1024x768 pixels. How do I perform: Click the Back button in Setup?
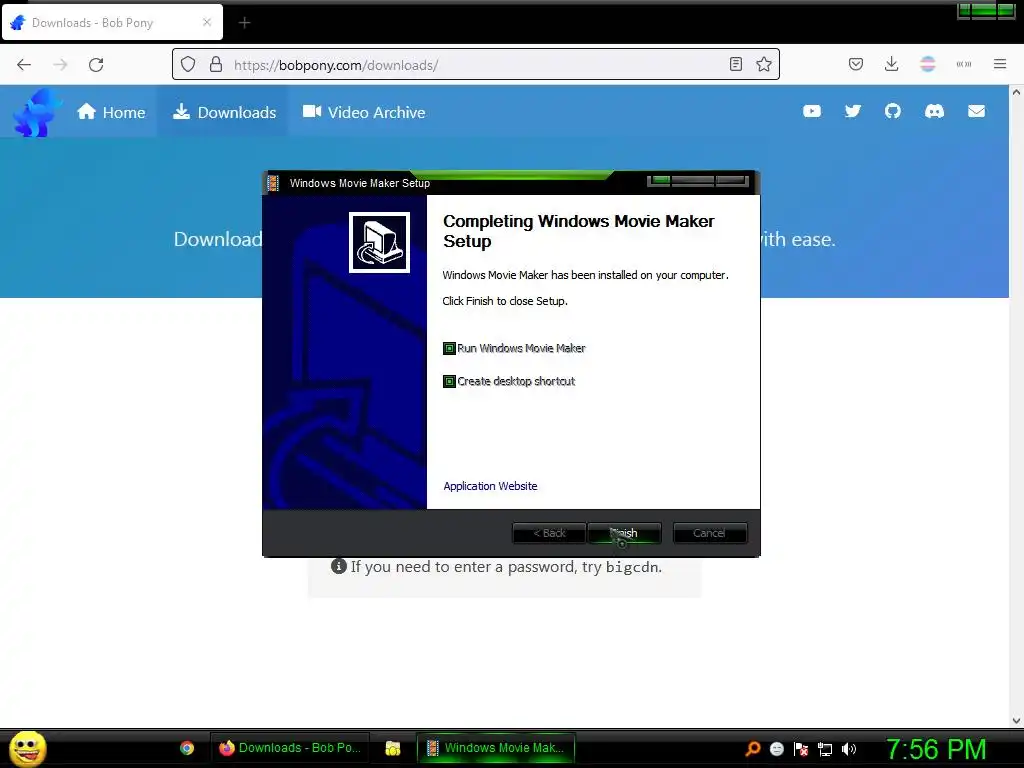tap(549, 533)
